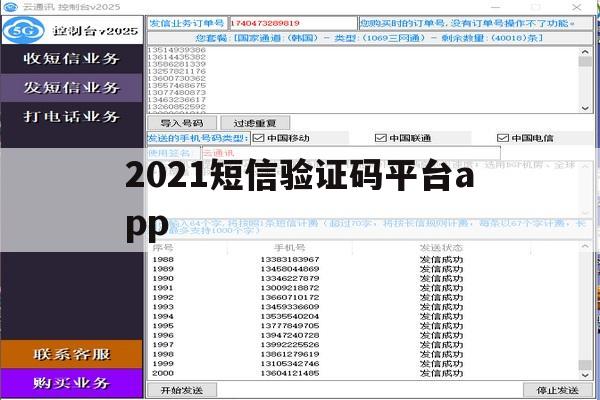The height and width of the screenshot is (400, 600).
Task: Open the 收短信业务 section
Action: (72, 59)
